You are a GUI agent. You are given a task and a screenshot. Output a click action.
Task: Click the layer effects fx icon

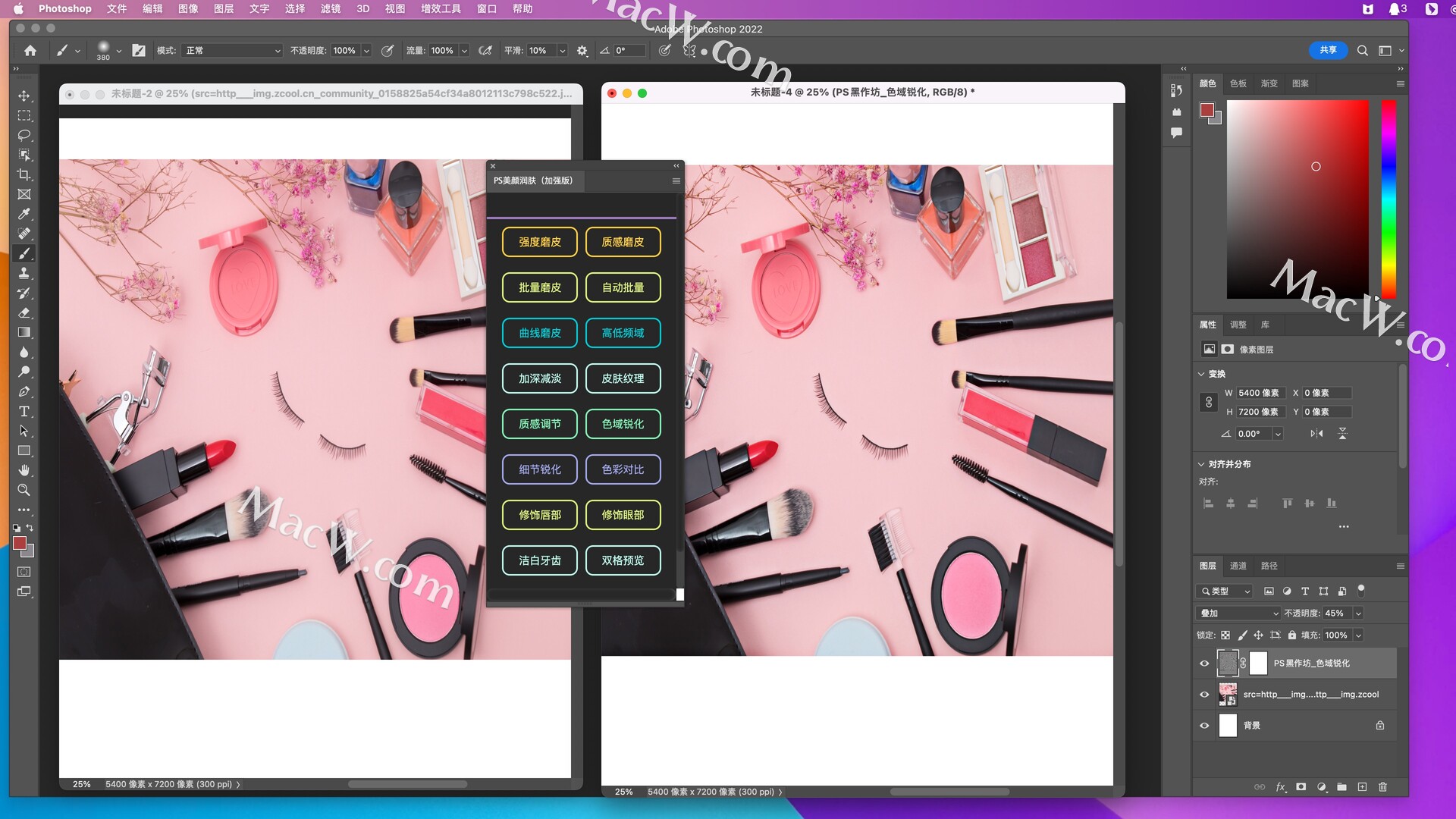pos(1280,787)
